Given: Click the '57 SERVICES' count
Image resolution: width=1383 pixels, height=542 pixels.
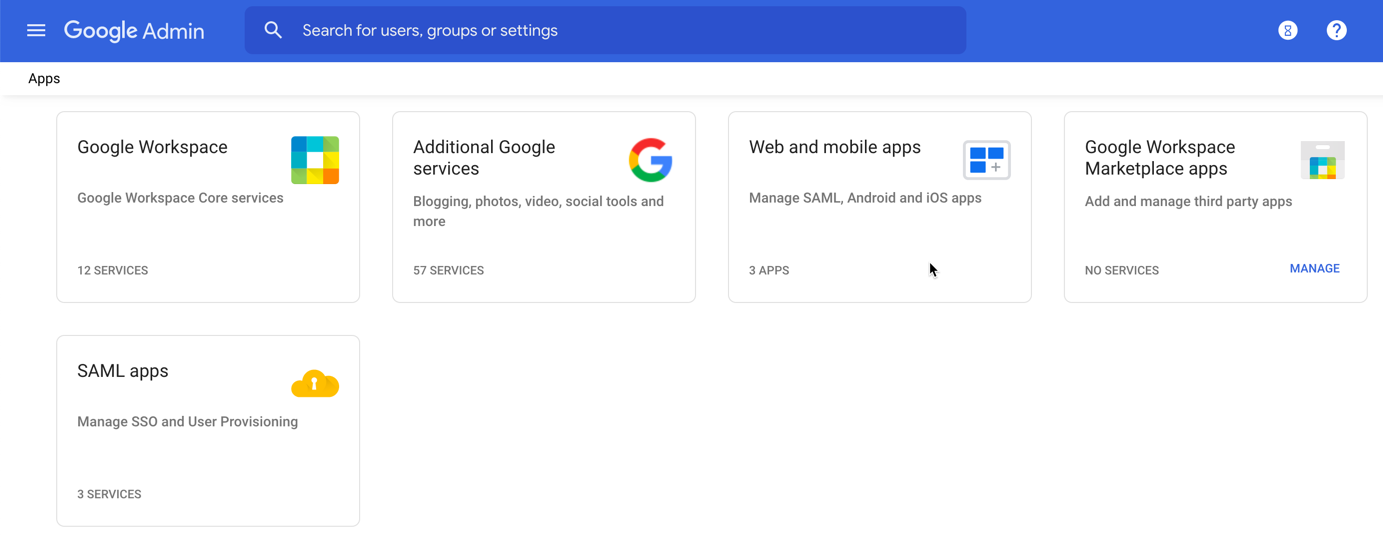Looking at the screenshot, I should pyautogui.click(x=448, y=271).
